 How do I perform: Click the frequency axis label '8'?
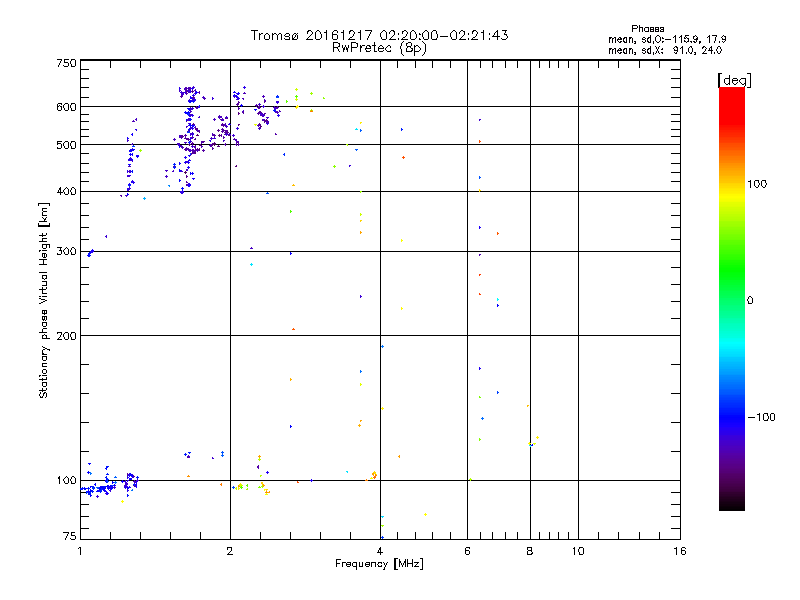[x=530, y=551]
